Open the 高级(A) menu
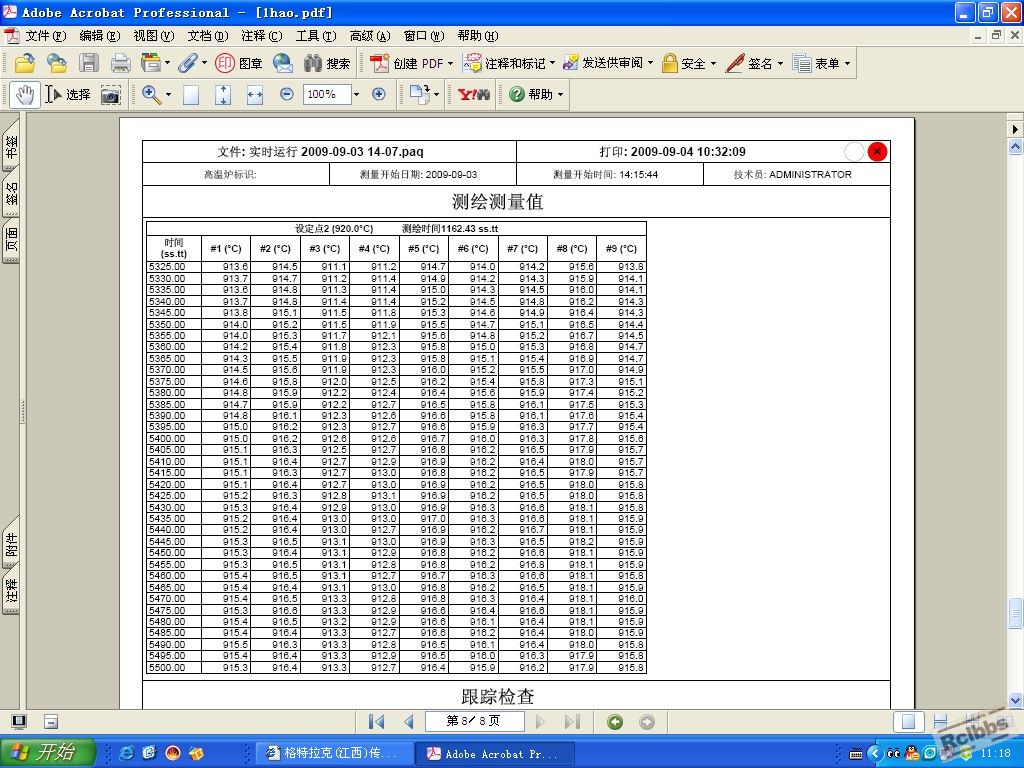The image size is (1024, 768). point(370,36)
